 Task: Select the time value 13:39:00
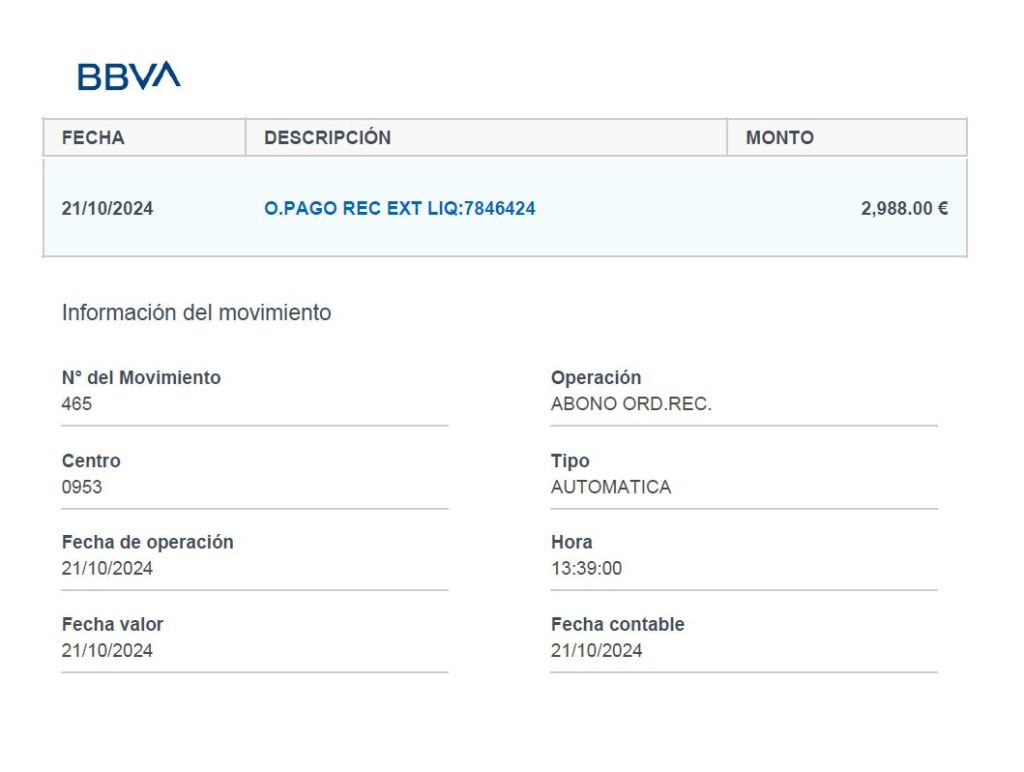[x=586, y=568]
